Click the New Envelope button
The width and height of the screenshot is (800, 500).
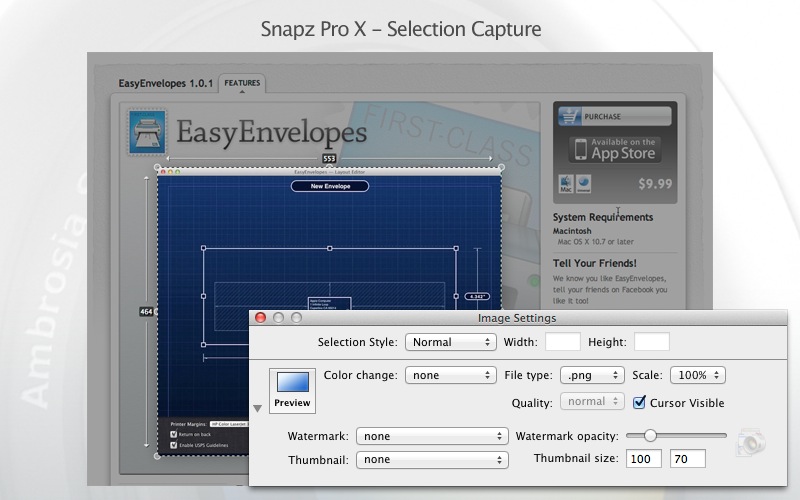[x=330, y=186]
